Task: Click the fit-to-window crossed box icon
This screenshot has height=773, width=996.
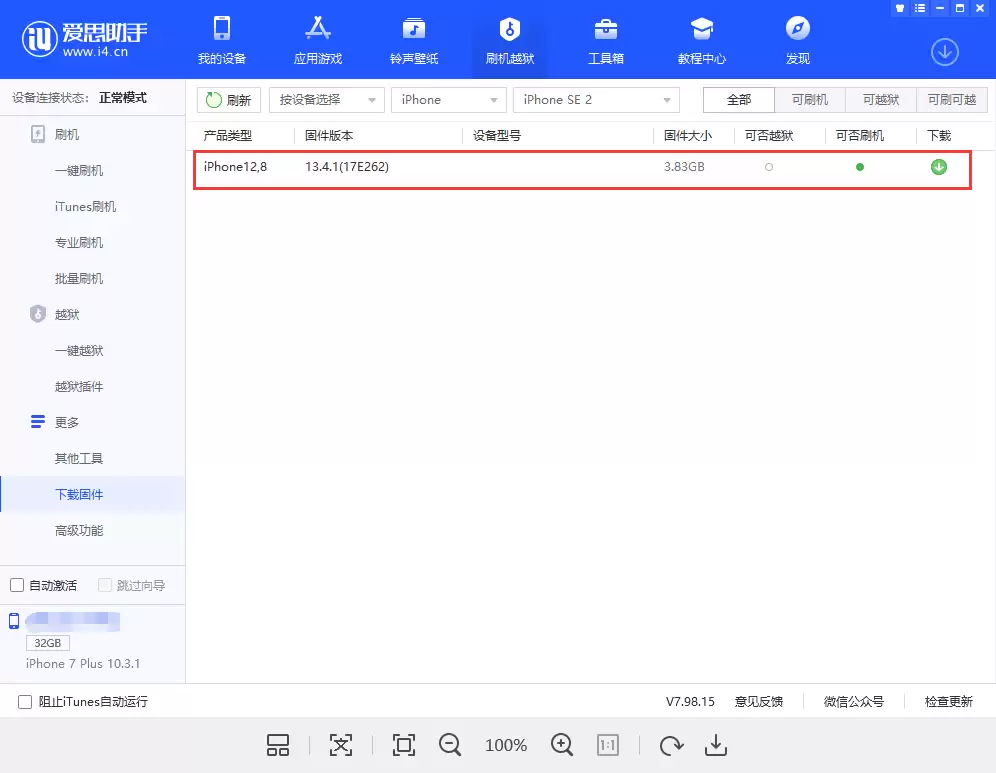Action: pyautogui.click(x=340, y=745)
